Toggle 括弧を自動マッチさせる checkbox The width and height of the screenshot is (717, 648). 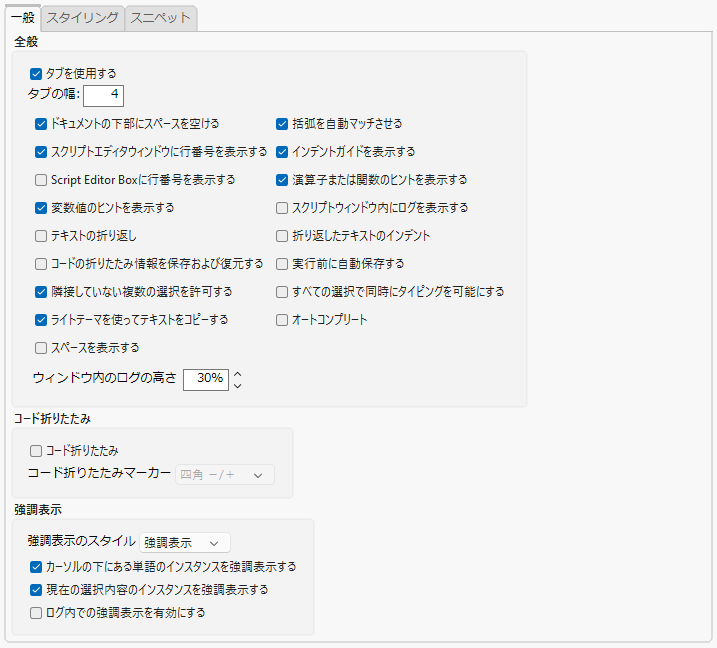pos(282,124)
